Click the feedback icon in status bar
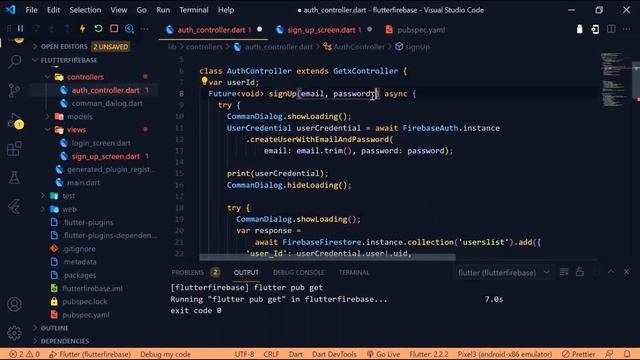Image resolution: width=640 pixels, height=360 pixels. pyautogui.click(x=609, y=354)
